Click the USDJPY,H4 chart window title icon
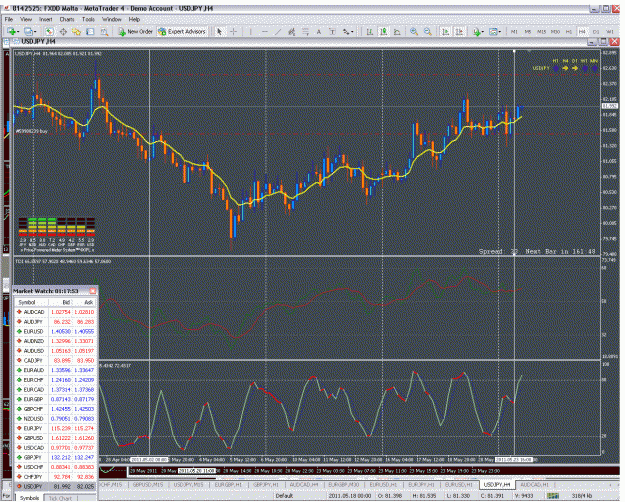Screen dimensions: 625x502 coord(17,41)
